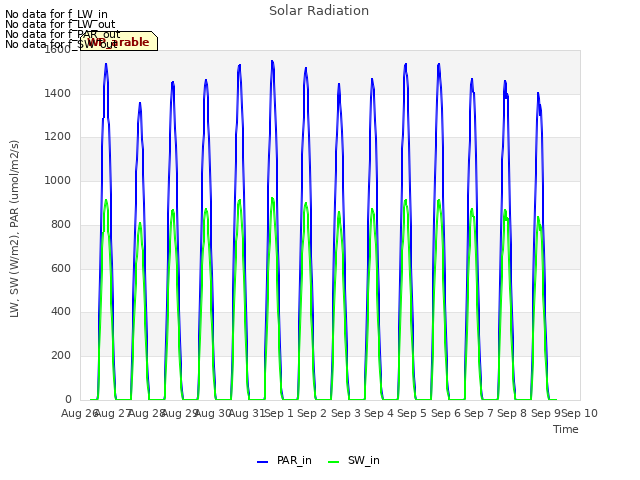The width and height of the screenshot is (640, 480).
Task: Click the Sep 10 x-axis tick label
Action: tap(579, 413)
